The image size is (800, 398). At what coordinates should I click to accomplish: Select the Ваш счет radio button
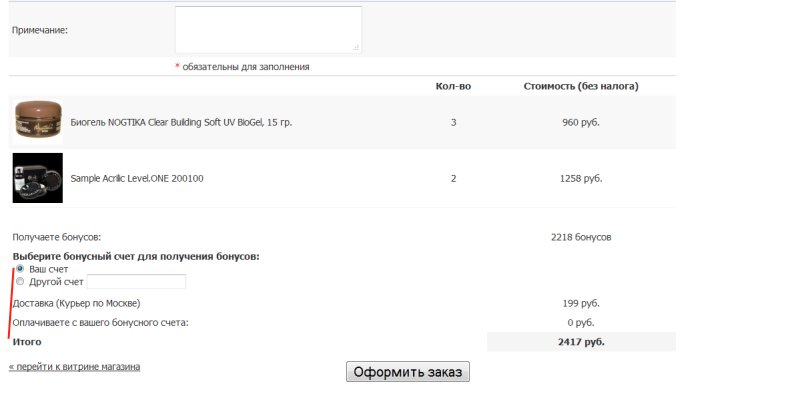[x=20, y=268]
